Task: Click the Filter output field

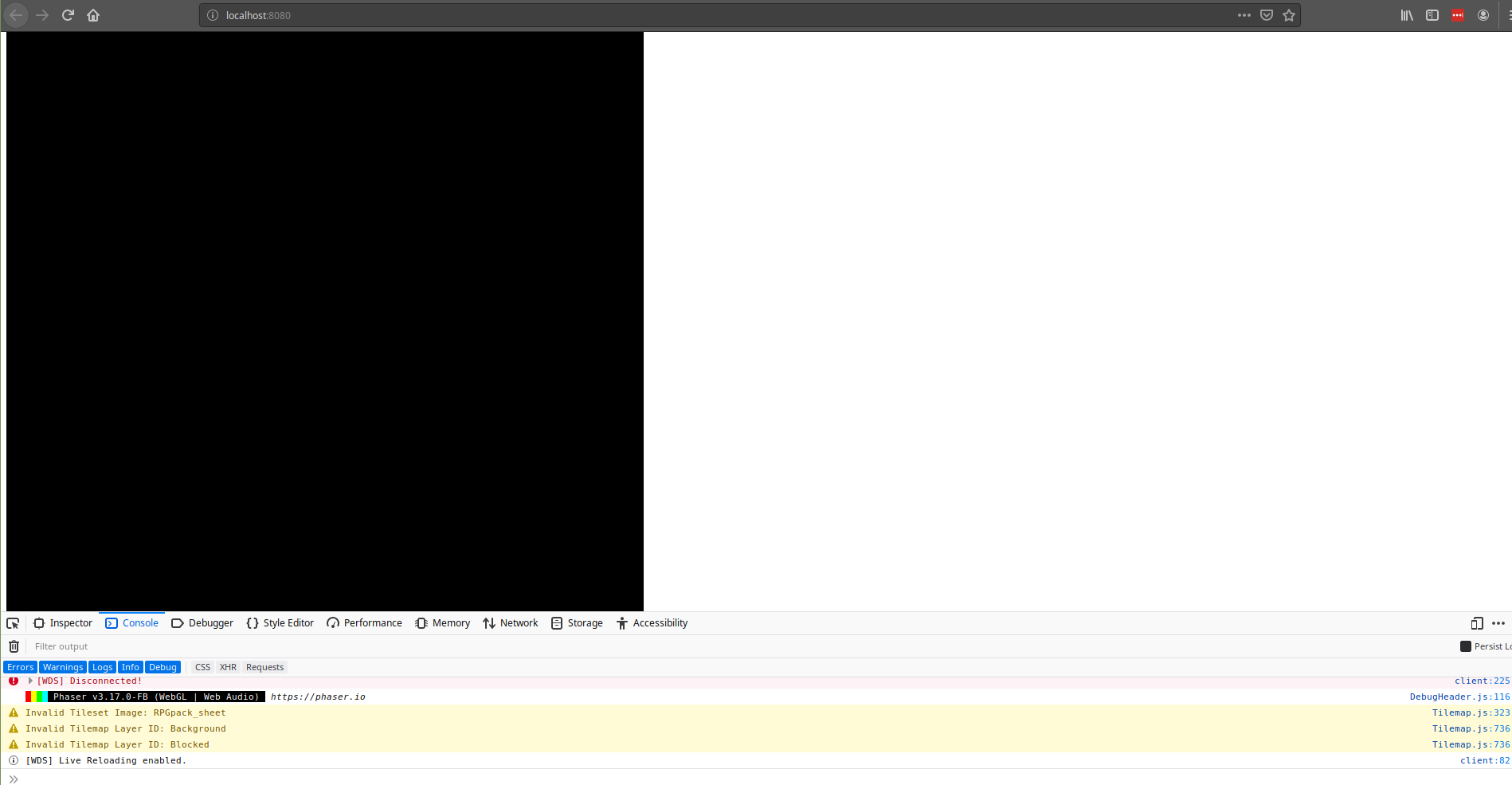Action: click(159, 646)
